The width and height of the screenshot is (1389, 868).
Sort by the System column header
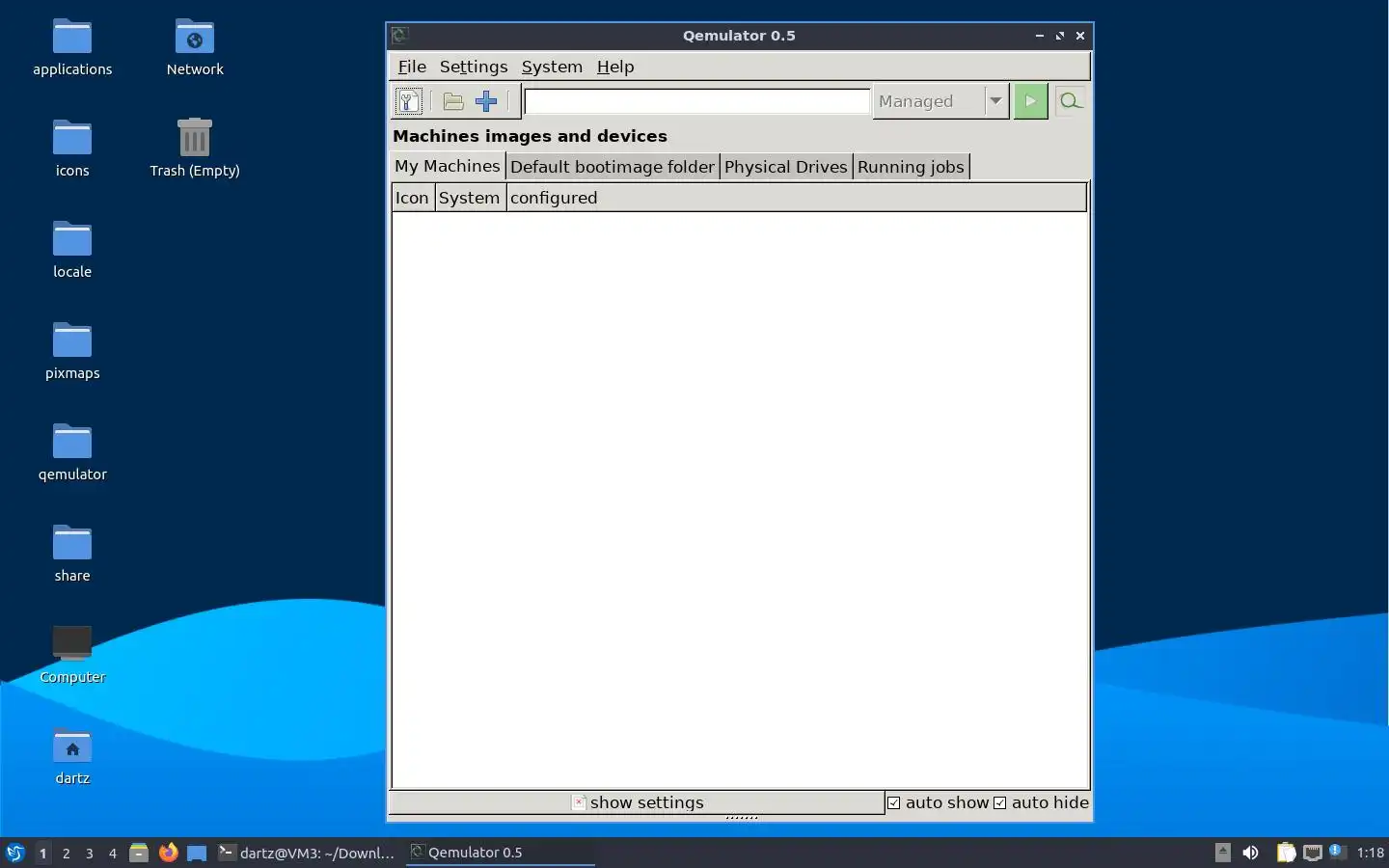point(470,198)
